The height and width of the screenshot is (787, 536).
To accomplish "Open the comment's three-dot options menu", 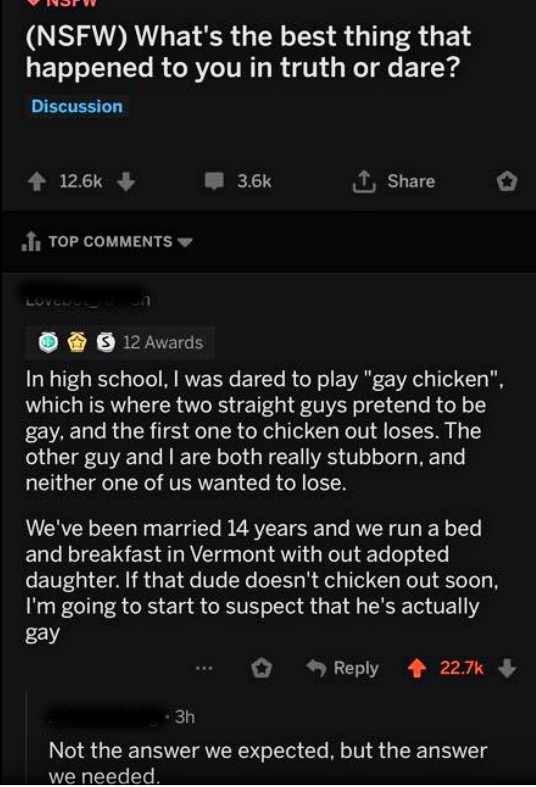I will [x=204, y=669].
